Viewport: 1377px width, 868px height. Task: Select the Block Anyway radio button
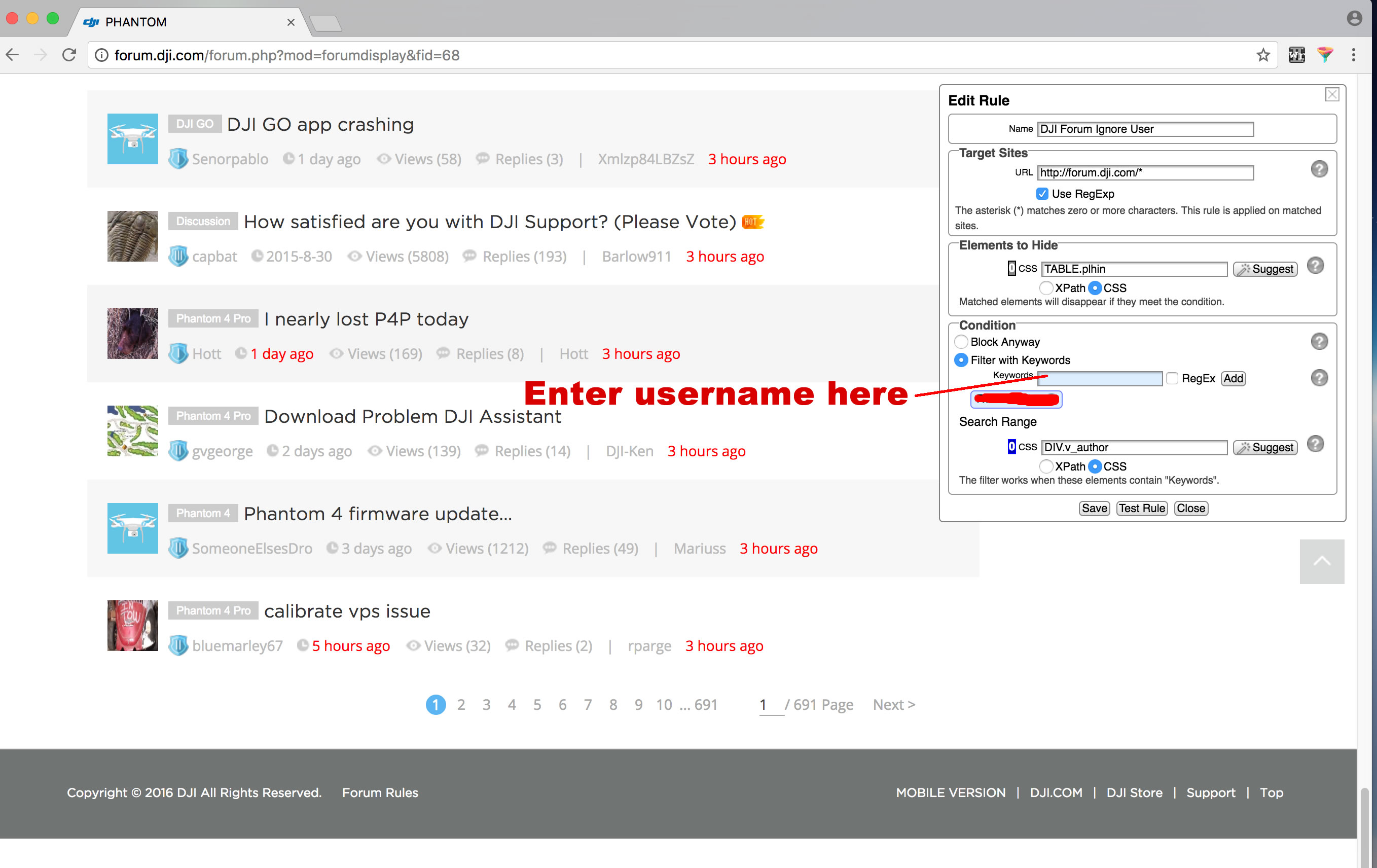point(961,341)
